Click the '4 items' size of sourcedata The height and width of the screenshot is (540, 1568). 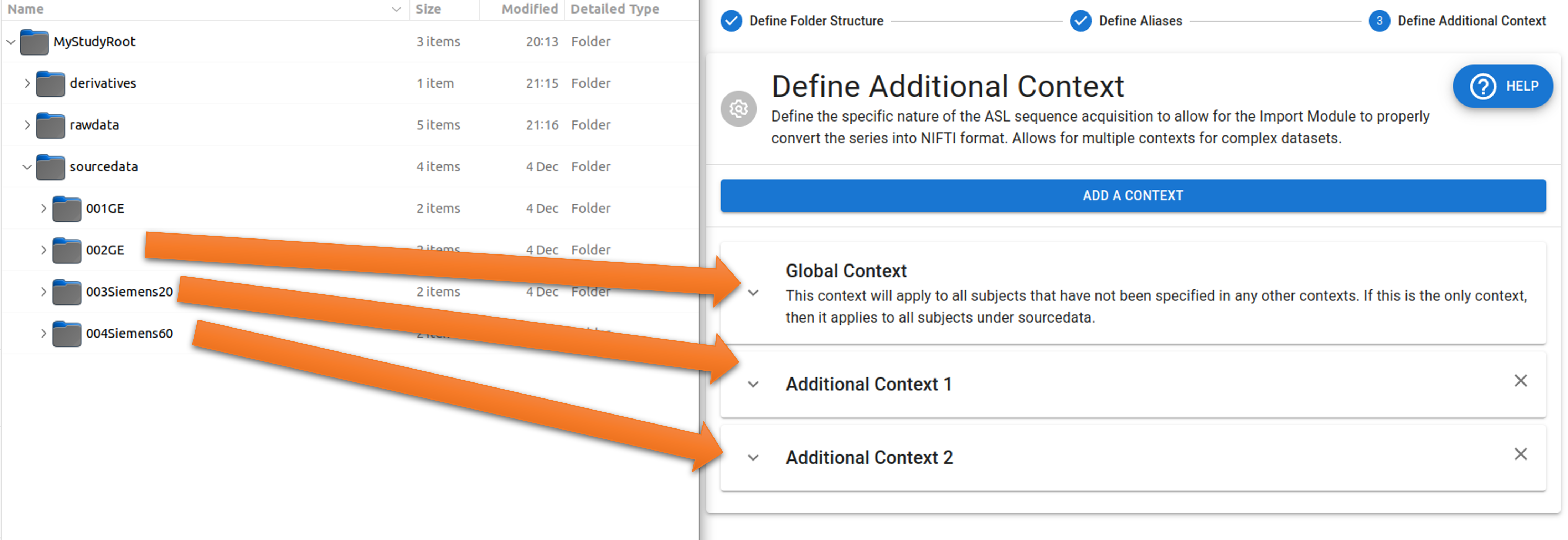438,167
